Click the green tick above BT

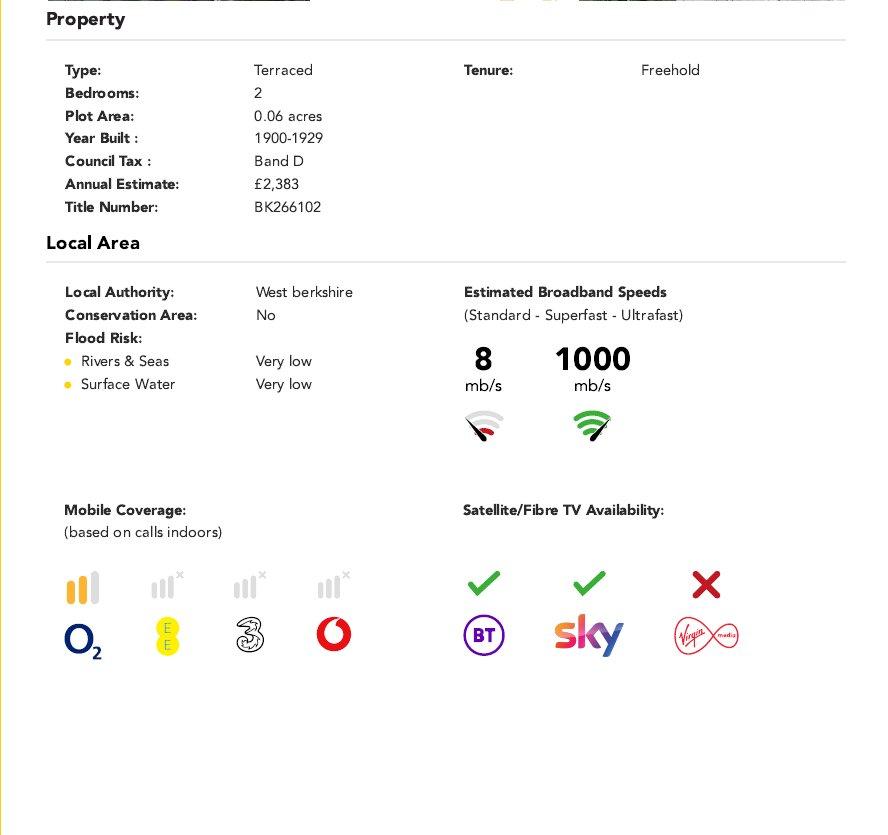pyautogui.click(x=484, y=583)
